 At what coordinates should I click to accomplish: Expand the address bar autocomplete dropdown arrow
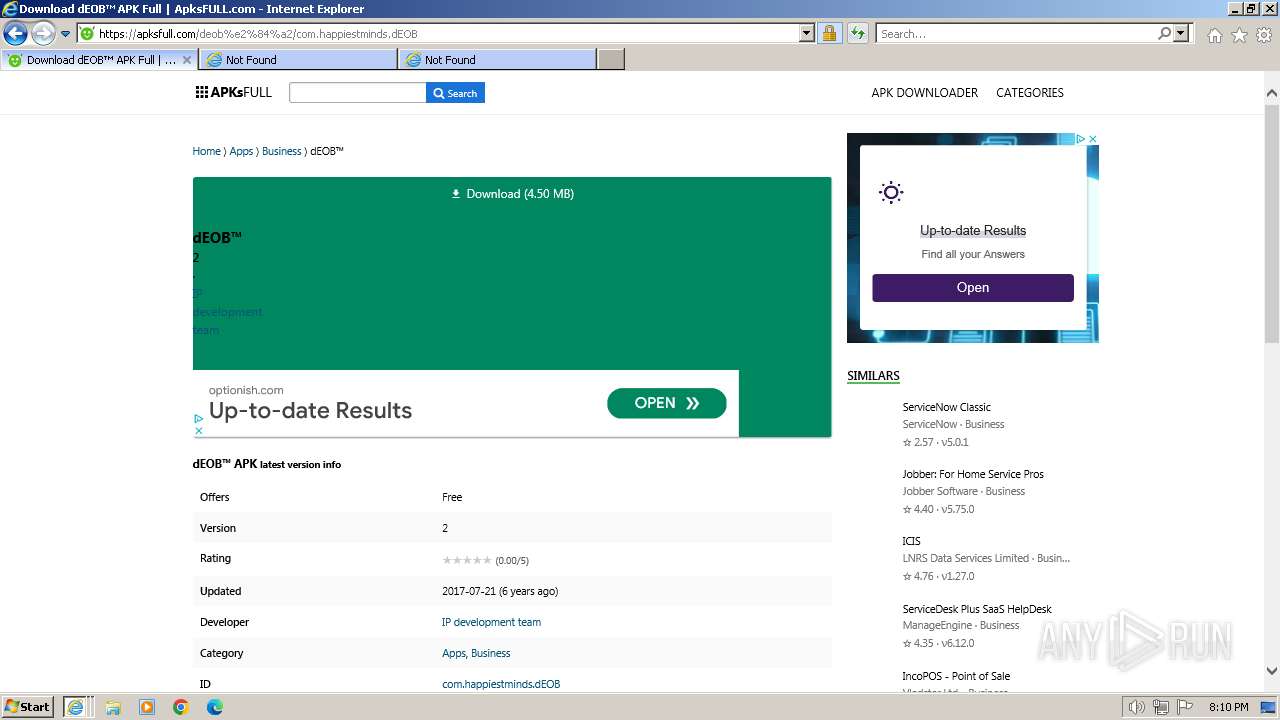pos(807,34)
